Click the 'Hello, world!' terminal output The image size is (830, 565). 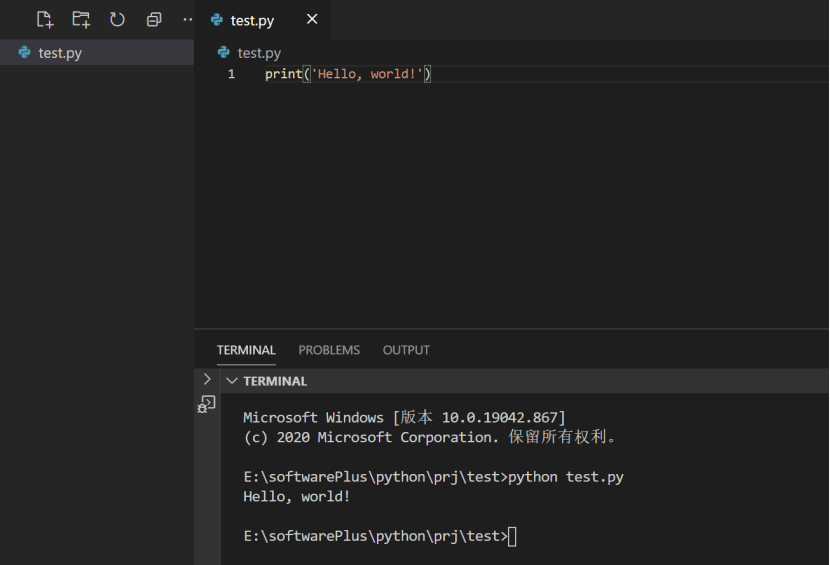click(x=296, y=497)
